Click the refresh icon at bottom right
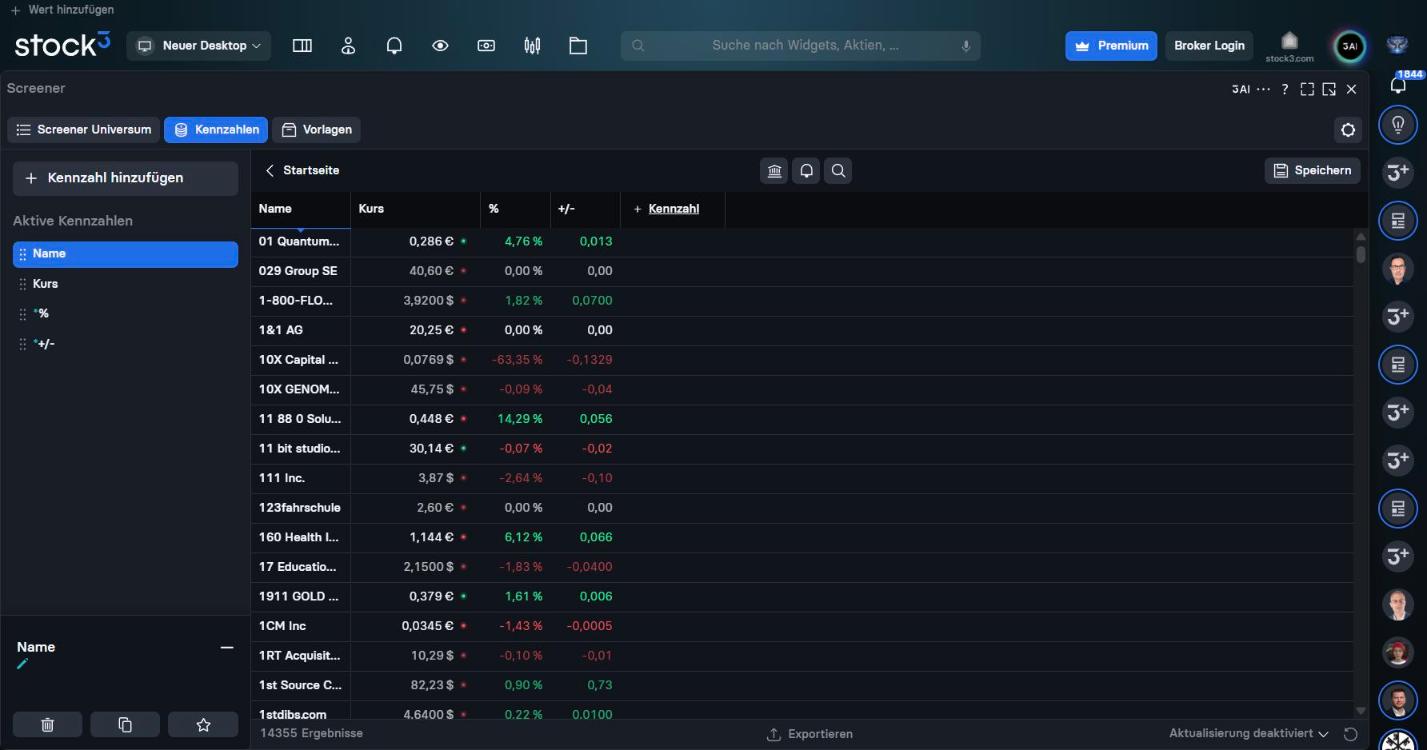1427x750 pixels. [1350, 734]
